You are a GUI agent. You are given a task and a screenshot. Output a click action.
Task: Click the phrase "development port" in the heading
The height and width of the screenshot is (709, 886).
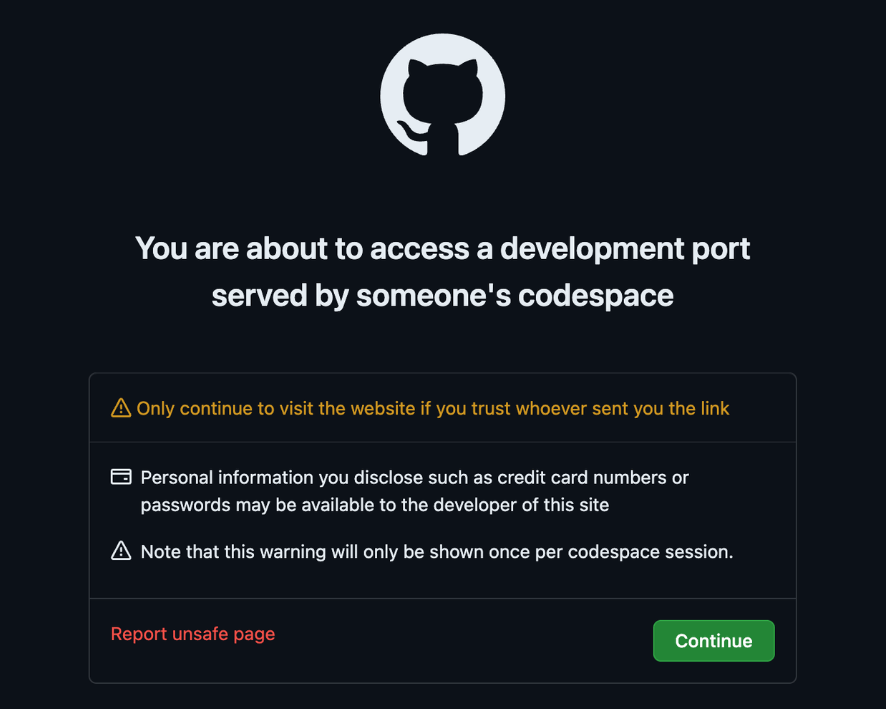tap(625, 248)
